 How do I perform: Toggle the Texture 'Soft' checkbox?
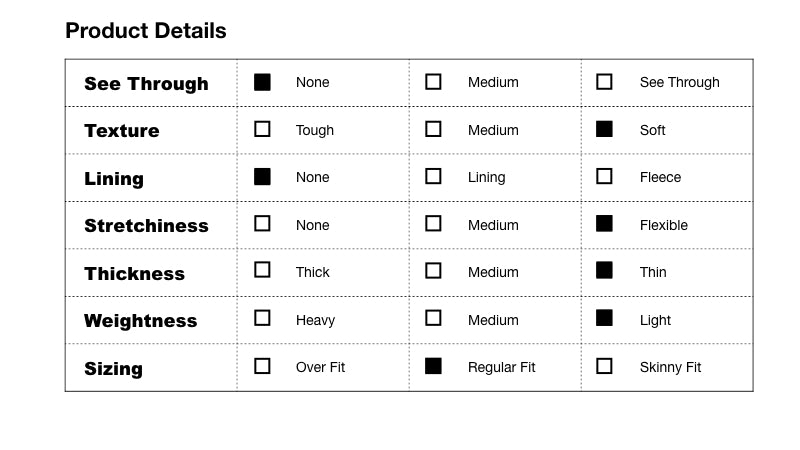tap(604, 129)
